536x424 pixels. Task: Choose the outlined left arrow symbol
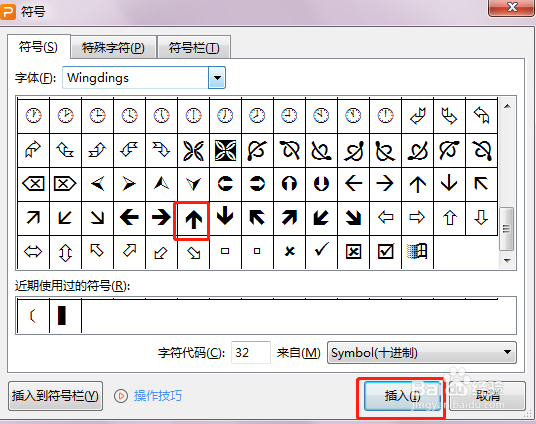pyautogui.click(x=386, y=218)
